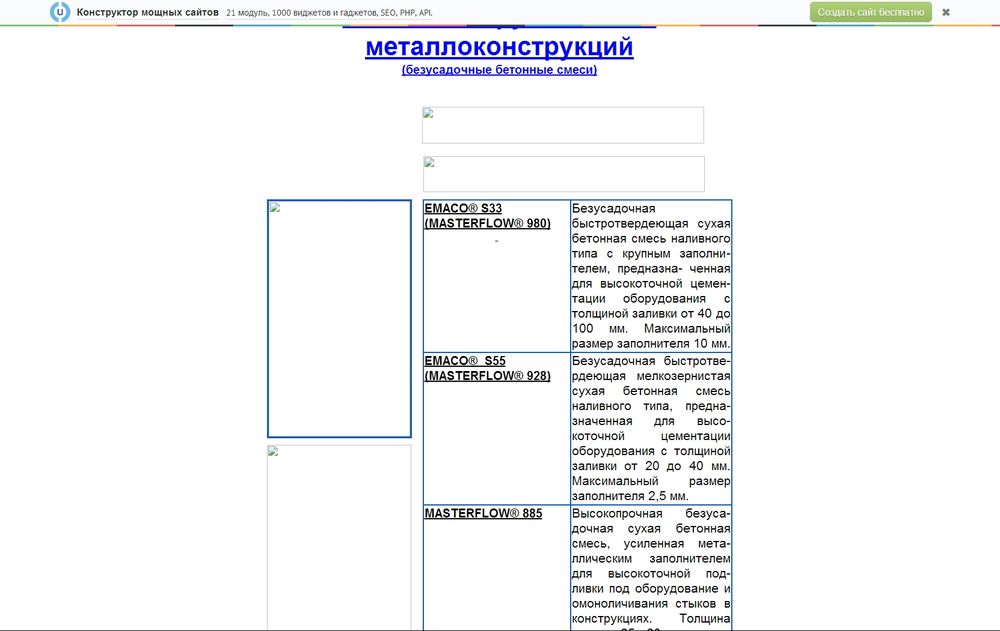The height and width of the screenshot is (631, 1000).
Task: Click the text 'заполнителя 2,5 мм.'
Action: point(630,496)
